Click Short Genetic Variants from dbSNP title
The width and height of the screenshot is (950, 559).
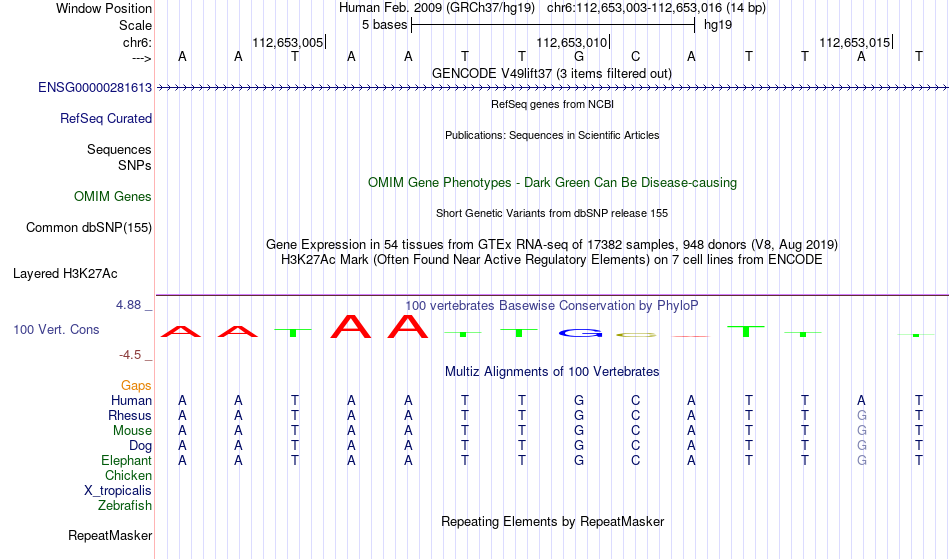(x=552, y=213)
